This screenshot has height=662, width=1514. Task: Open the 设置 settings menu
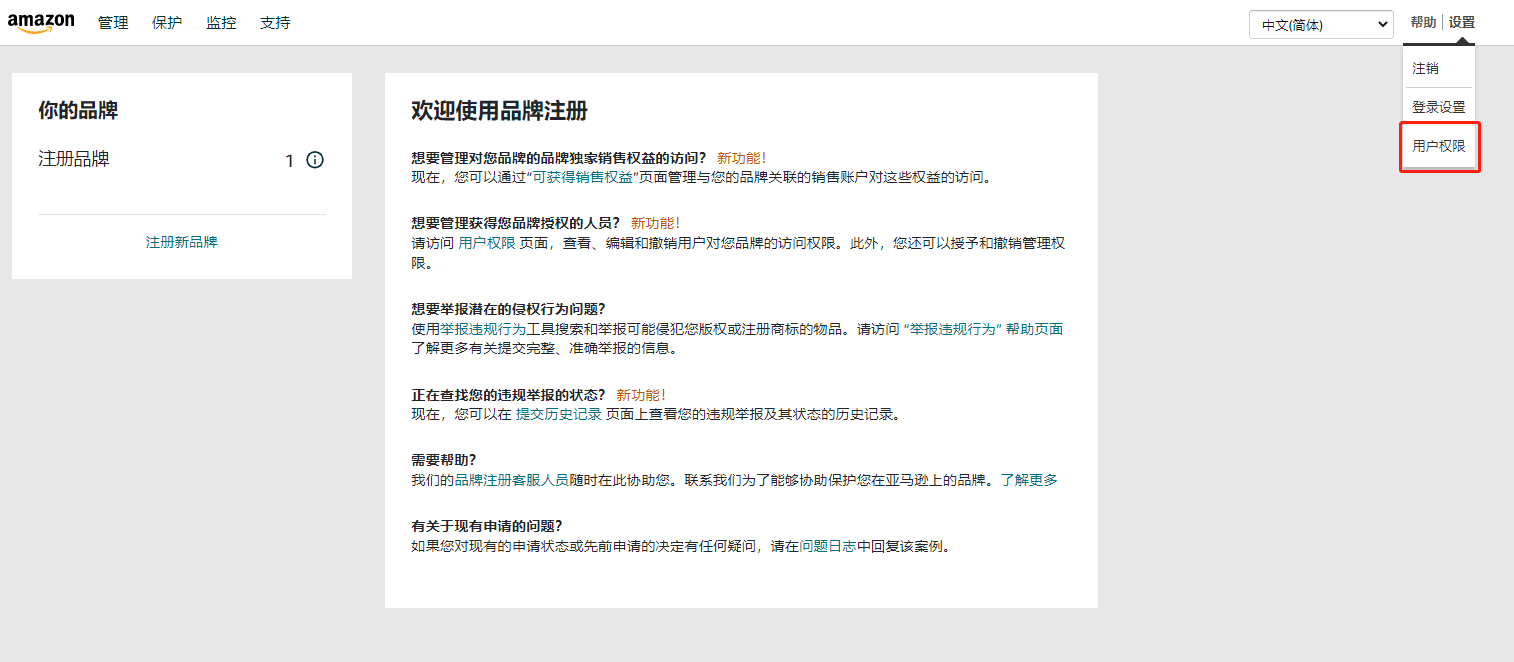[1462, 21]
